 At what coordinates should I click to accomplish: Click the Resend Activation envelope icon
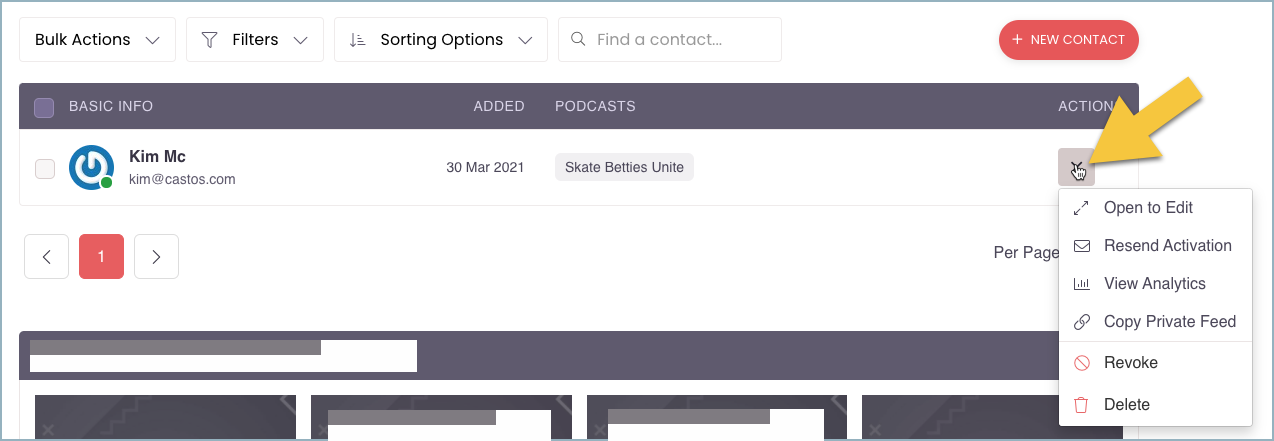pos(1081,246)
